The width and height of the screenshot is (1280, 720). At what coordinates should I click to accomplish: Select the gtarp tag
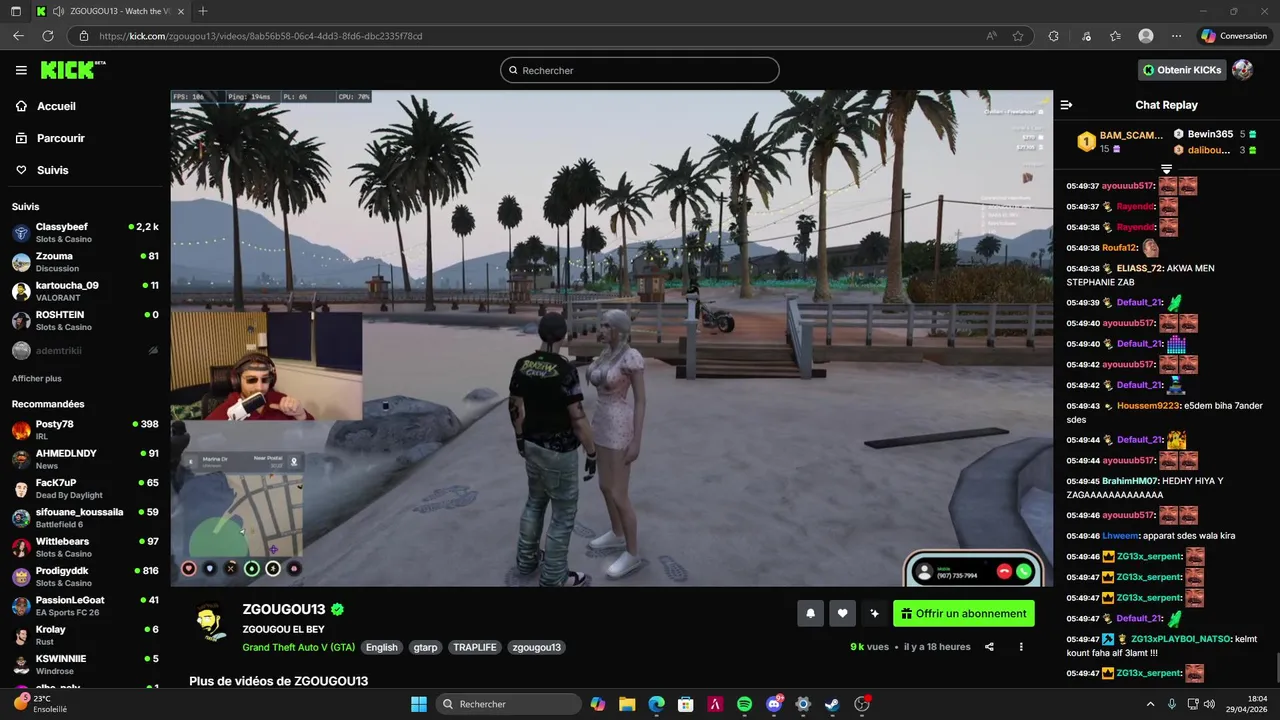tap(425, 647)
